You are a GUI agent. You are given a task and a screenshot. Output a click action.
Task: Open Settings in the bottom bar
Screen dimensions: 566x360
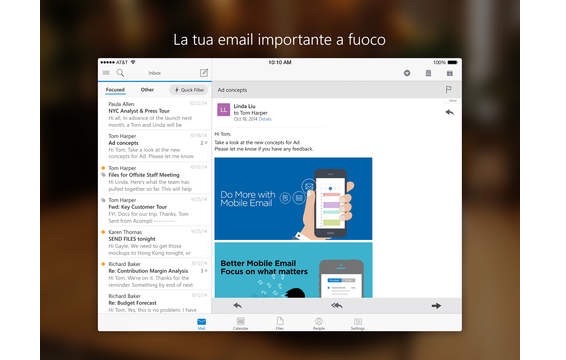(358, 323)
